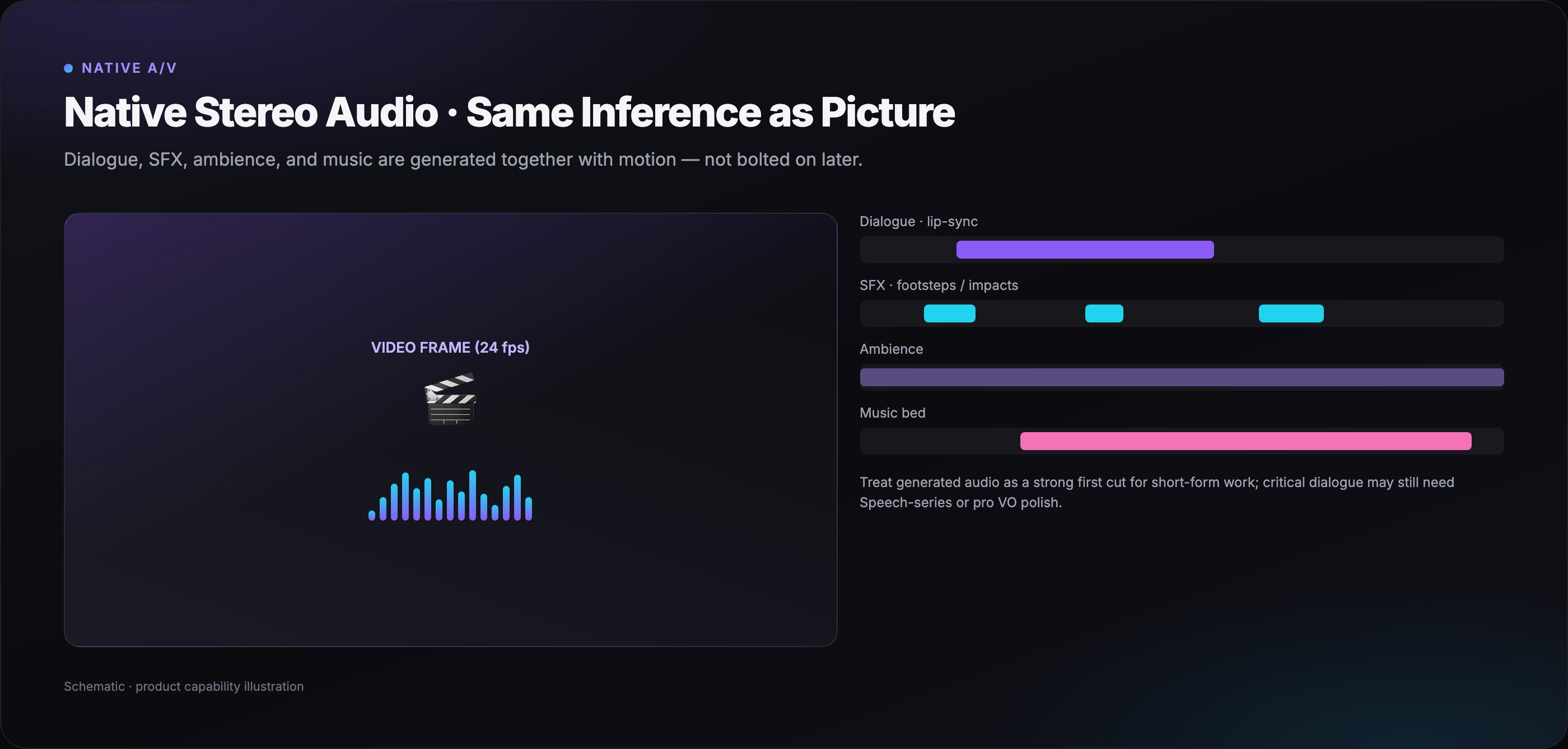Viewport: 1568px width, 749px height.
Task: Click the Dialogue · lip-sync track label
Action: pyautogui.click(x=918, y=222)
